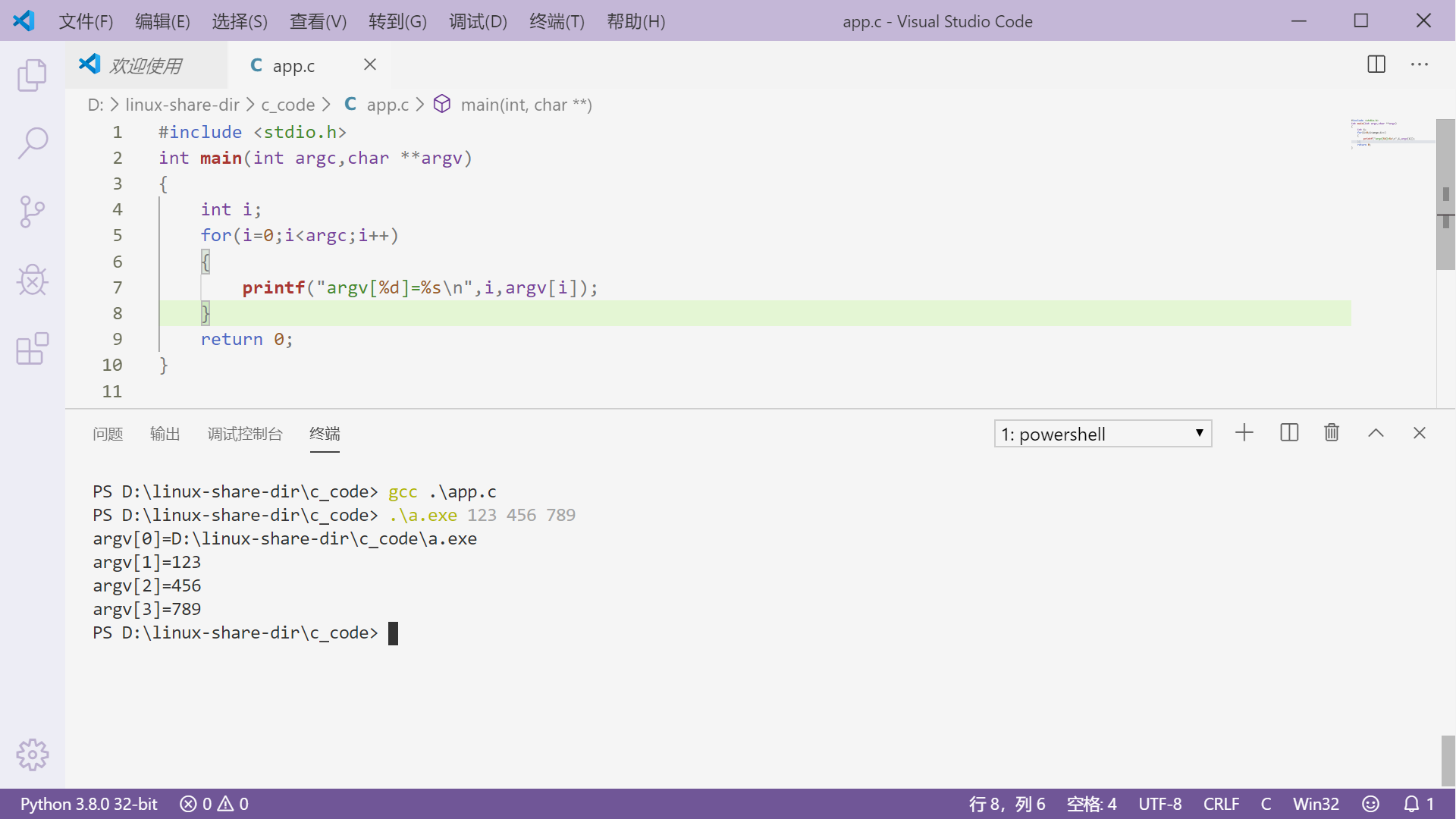
Task: Open the Manage gear settings icon
Action: coord(32,755)
